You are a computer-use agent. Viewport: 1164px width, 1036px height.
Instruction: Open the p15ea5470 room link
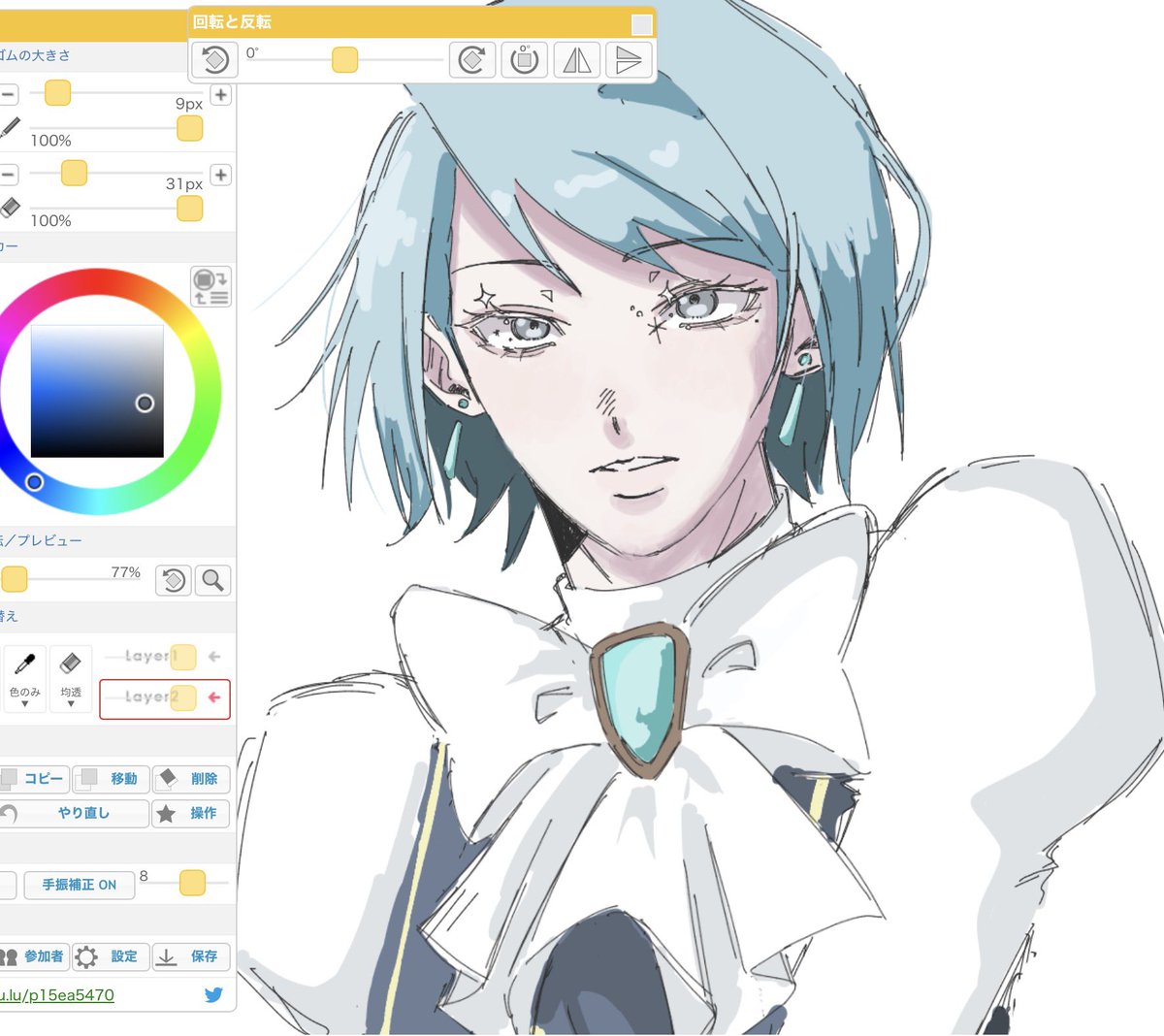[57, 995]
